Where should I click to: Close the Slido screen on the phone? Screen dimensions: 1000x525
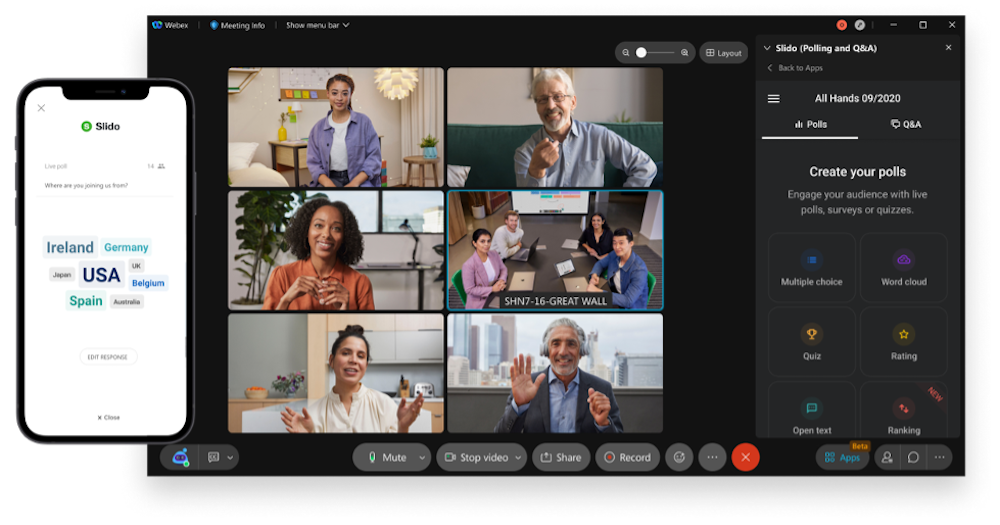point(41,108)
